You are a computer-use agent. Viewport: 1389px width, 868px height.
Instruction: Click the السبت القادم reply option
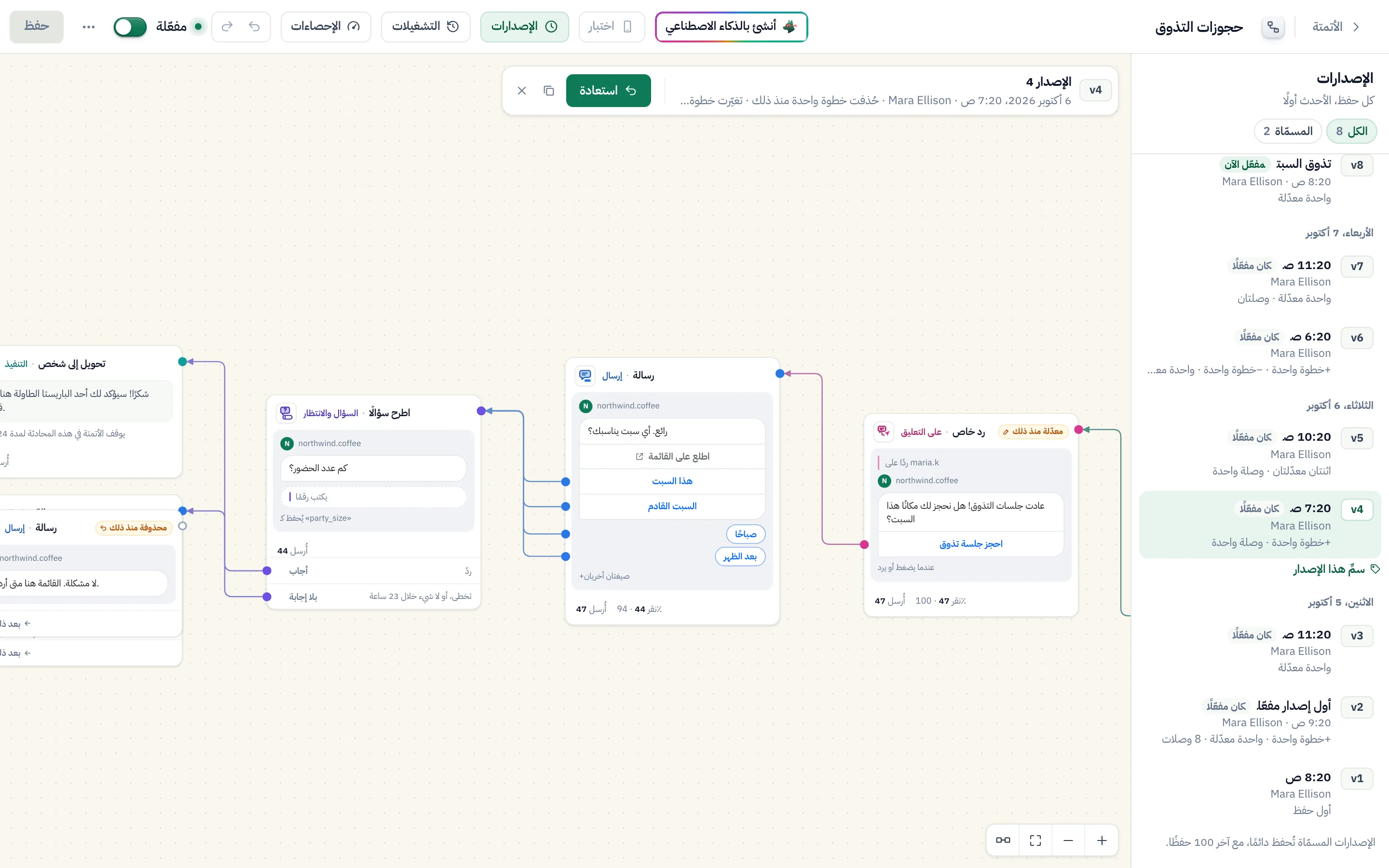point(672,506)
